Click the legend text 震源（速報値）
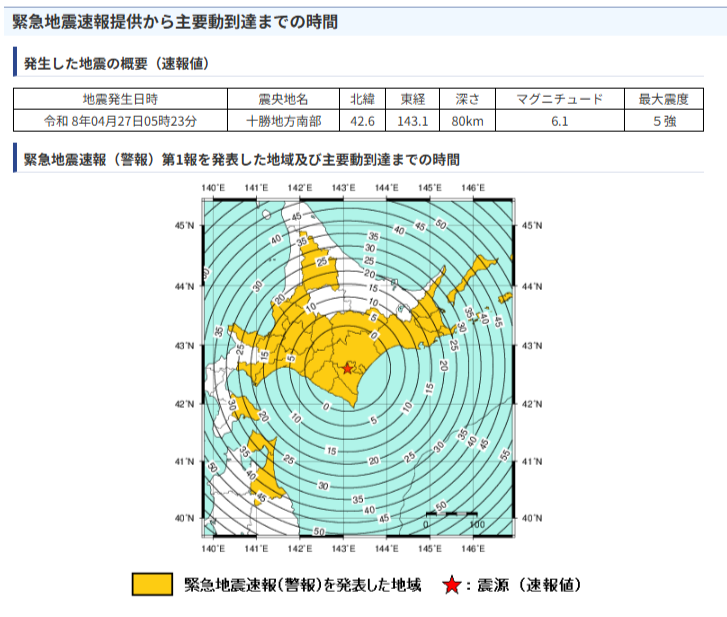This screenshot has width=727, height=617. point(529,585)
